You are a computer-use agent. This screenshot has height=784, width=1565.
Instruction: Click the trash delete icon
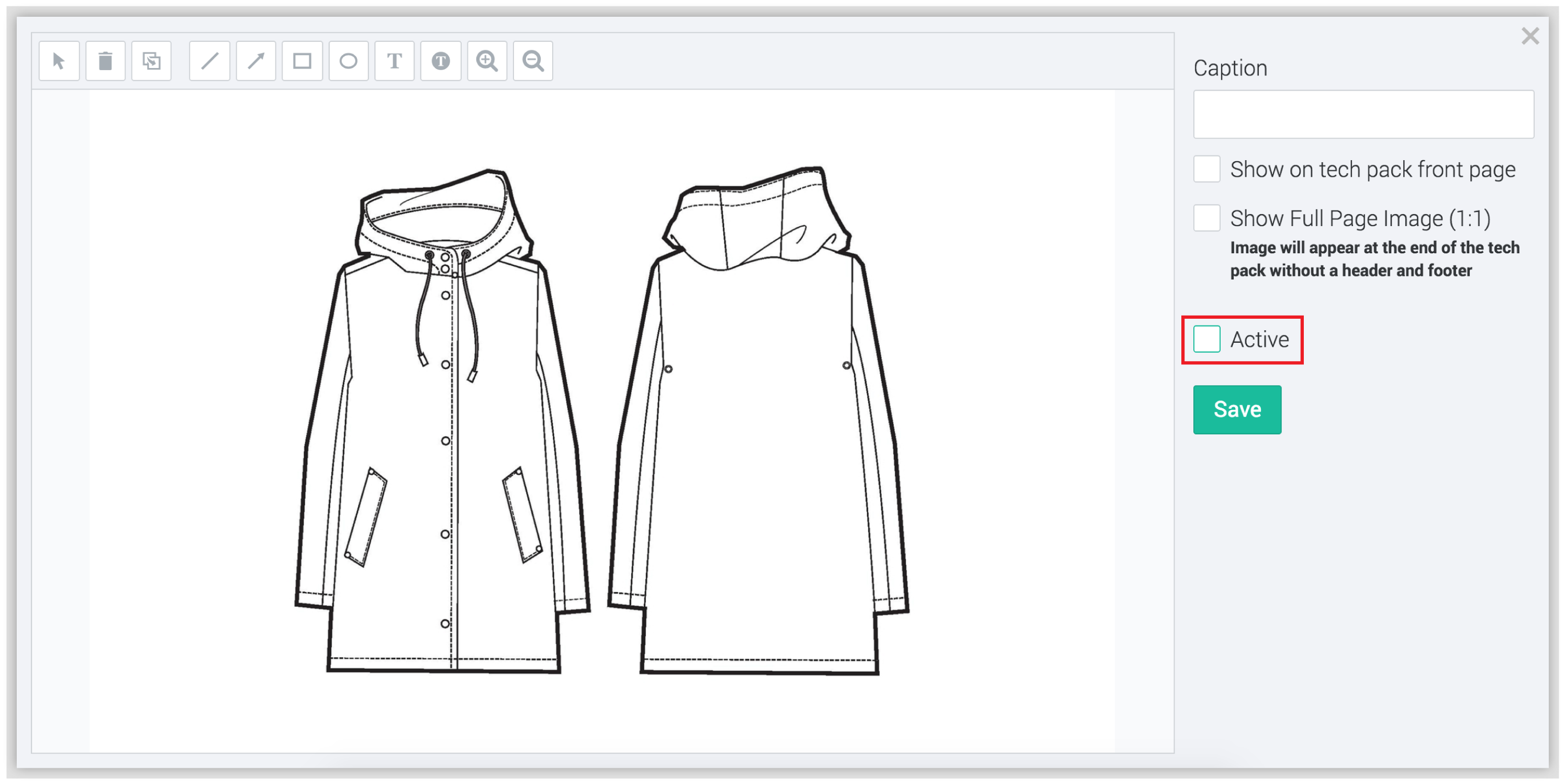pos(105,61)
